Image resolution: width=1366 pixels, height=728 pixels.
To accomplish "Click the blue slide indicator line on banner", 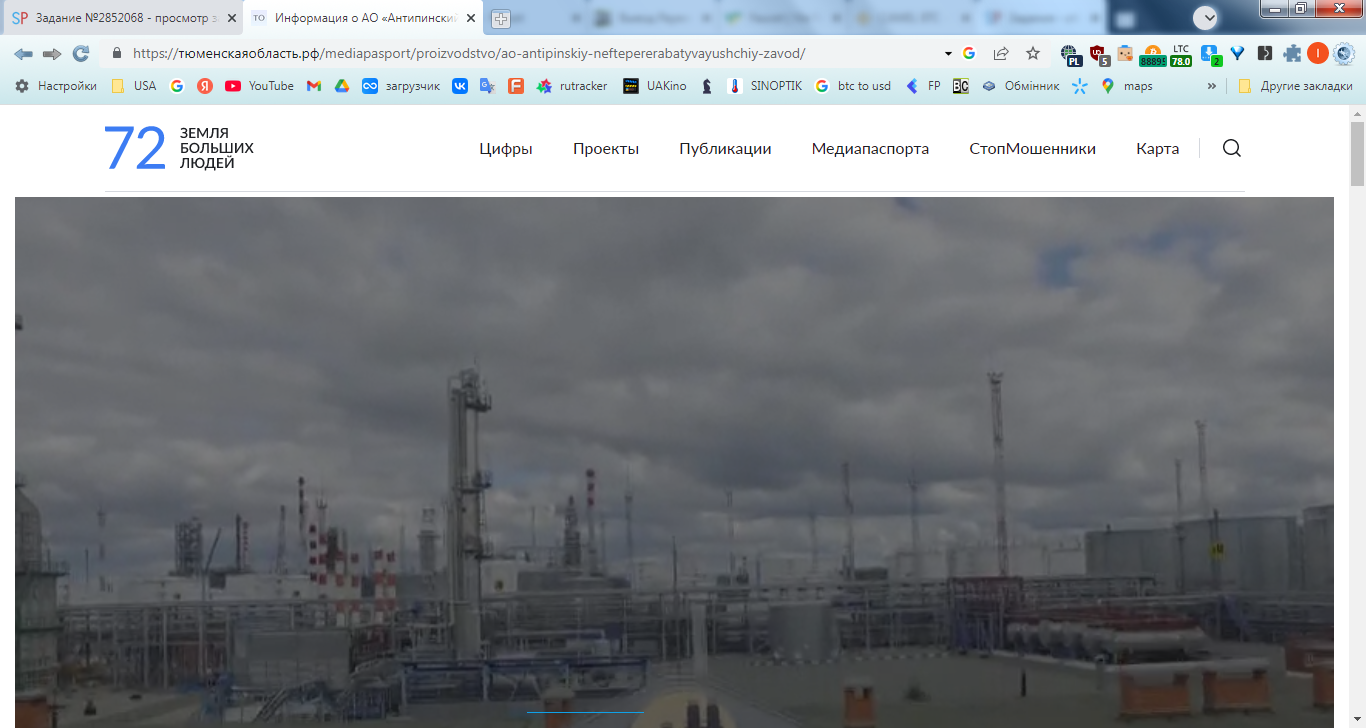I will pos(585,712).
